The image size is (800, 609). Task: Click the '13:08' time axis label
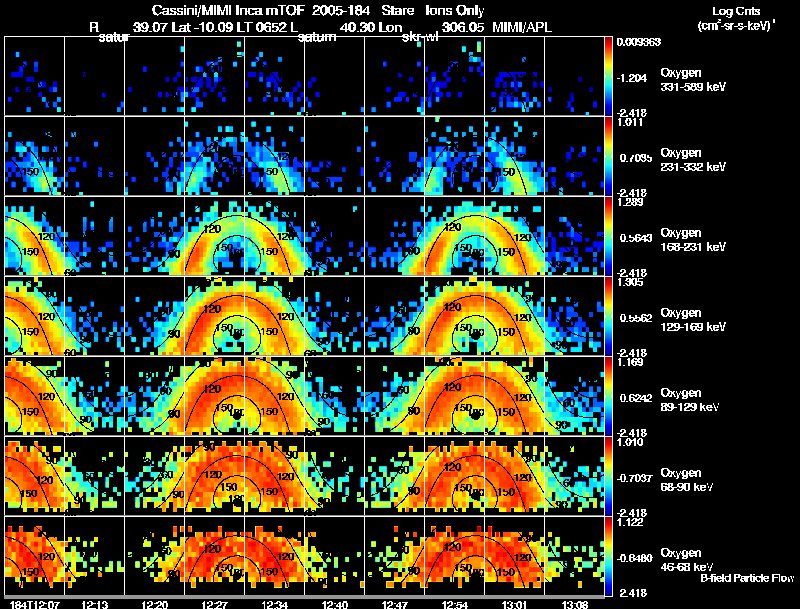coord(574,604)
